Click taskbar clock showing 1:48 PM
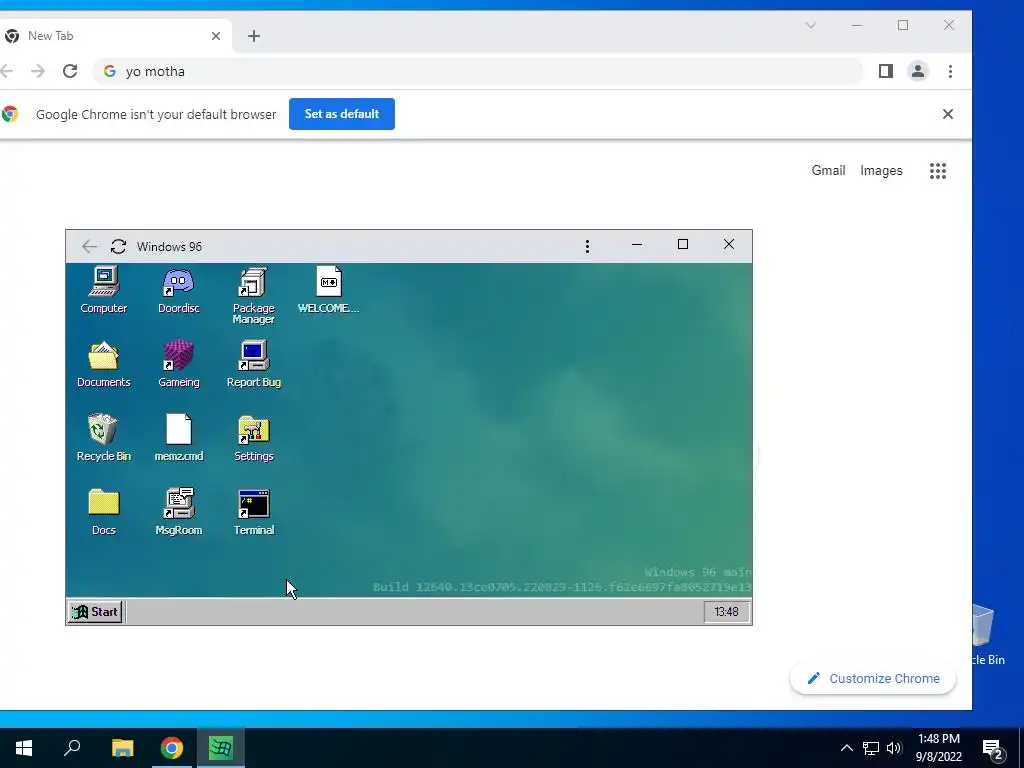 point(938,748)
